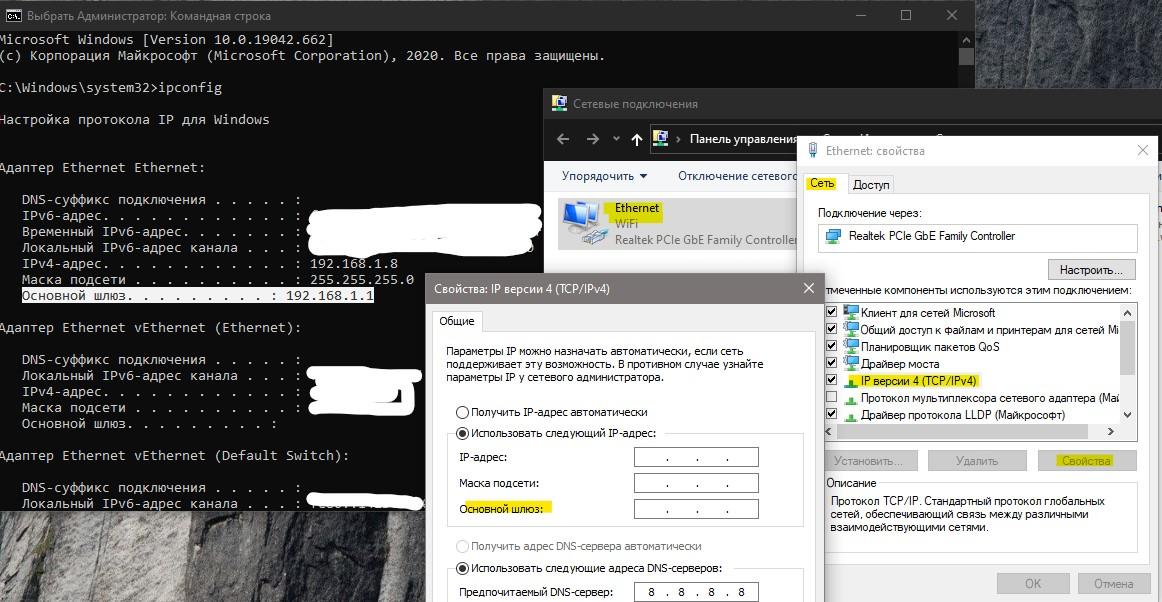This screenshot has height=602, width=1162.
Task: Select Использовать следующий IP-адрес radio button
Action: click(462, 433)
